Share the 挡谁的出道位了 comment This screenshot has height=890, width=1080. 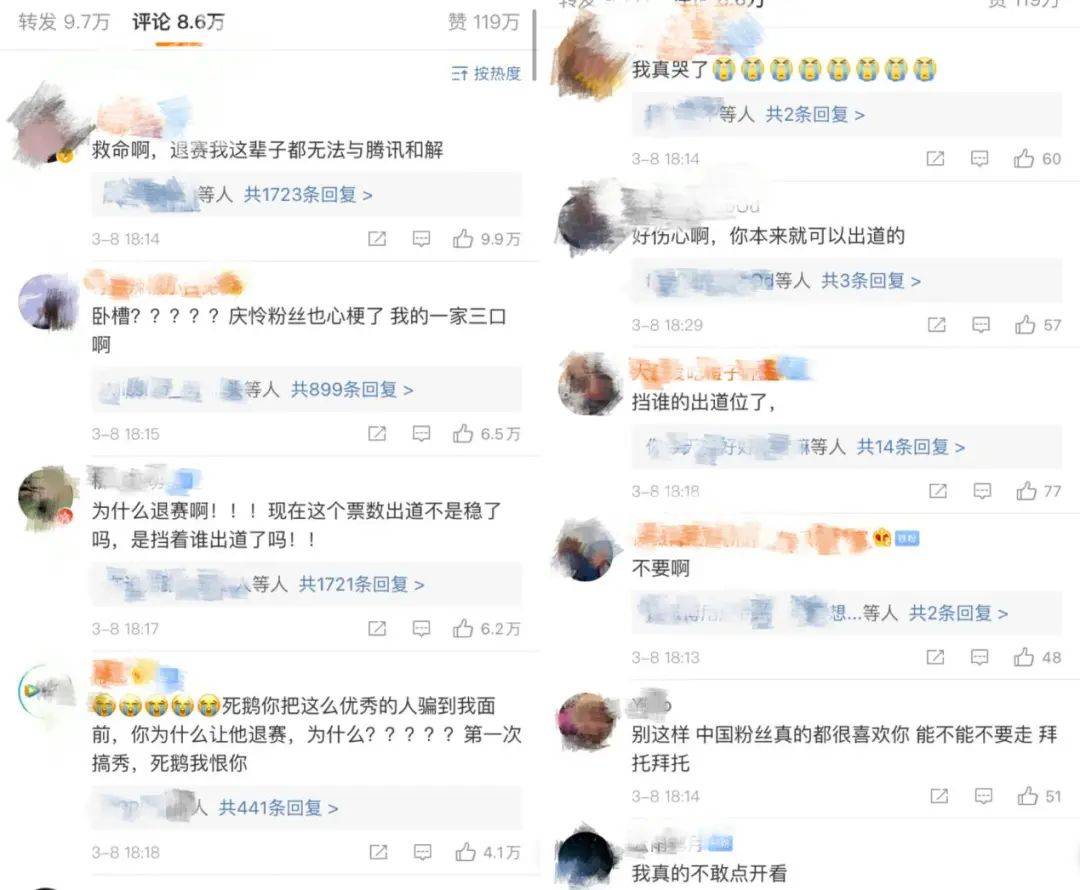[938, 490]
